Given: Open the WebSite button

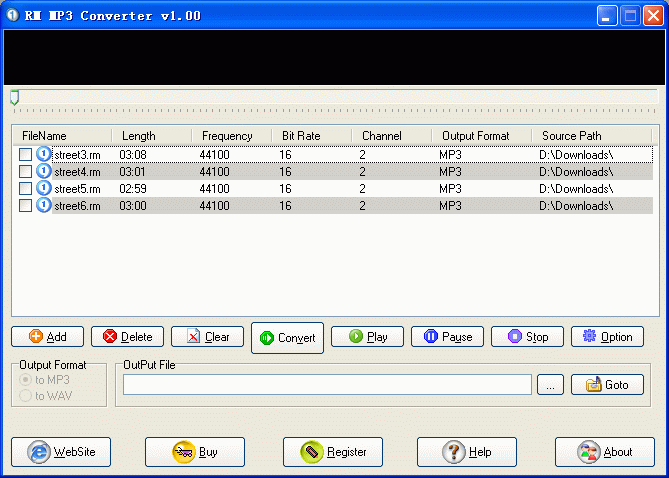Looking at the screenshot, I should pos(61,452).
